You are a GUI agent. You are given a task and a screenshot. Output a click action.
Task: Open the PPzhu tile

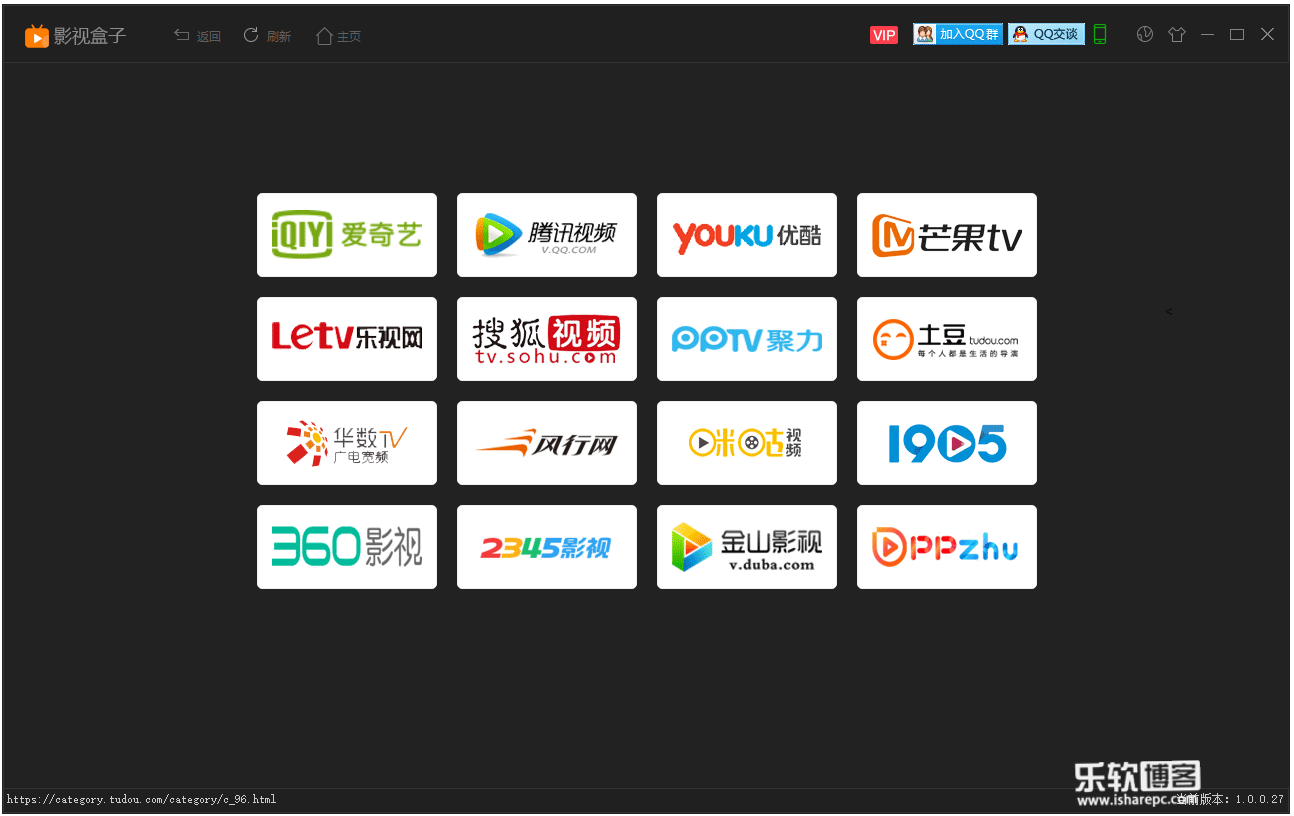947,547
